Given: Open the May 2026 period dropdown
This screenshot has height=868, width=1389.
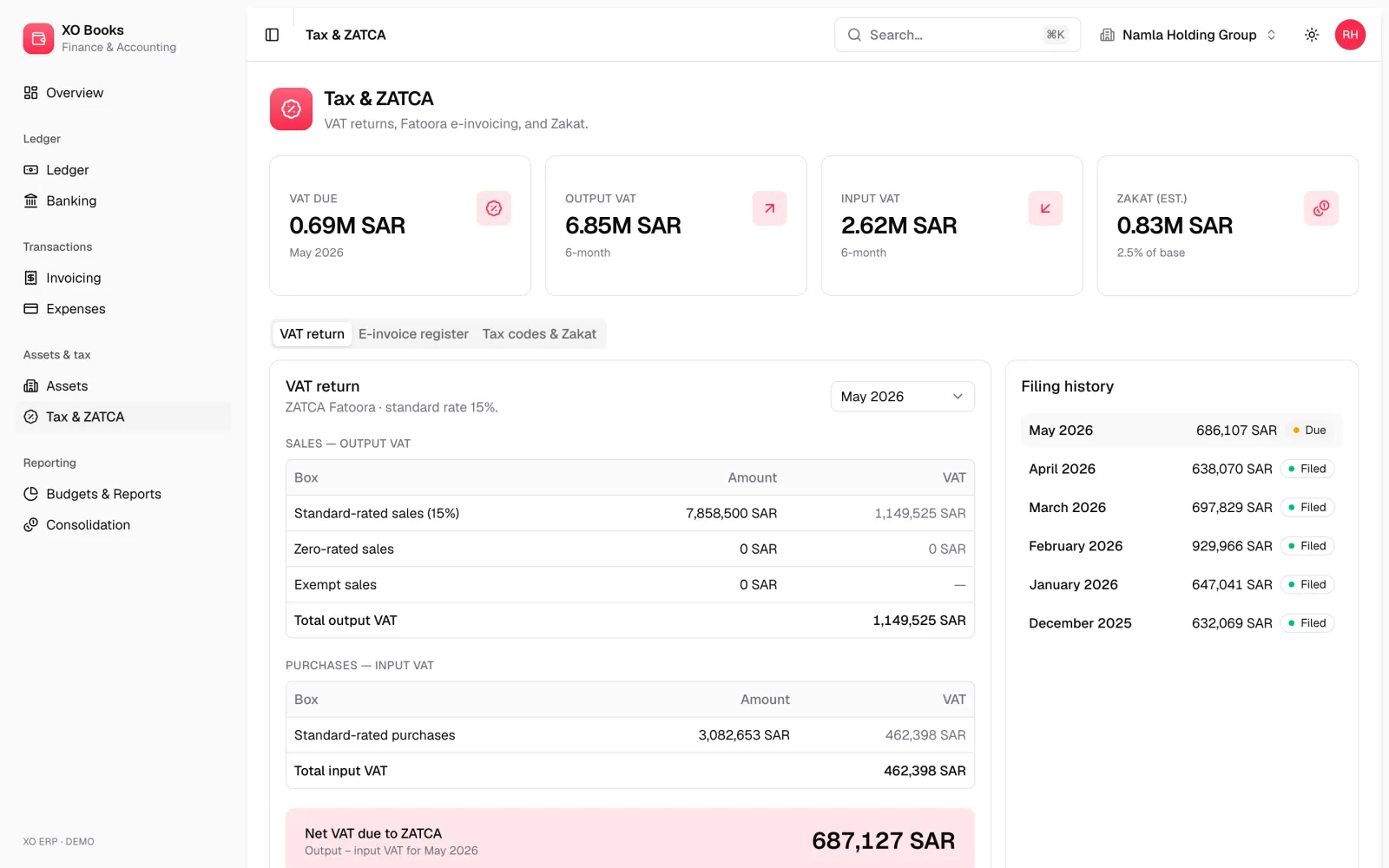Looking at the screenshot, I should [x=902, y=397].
